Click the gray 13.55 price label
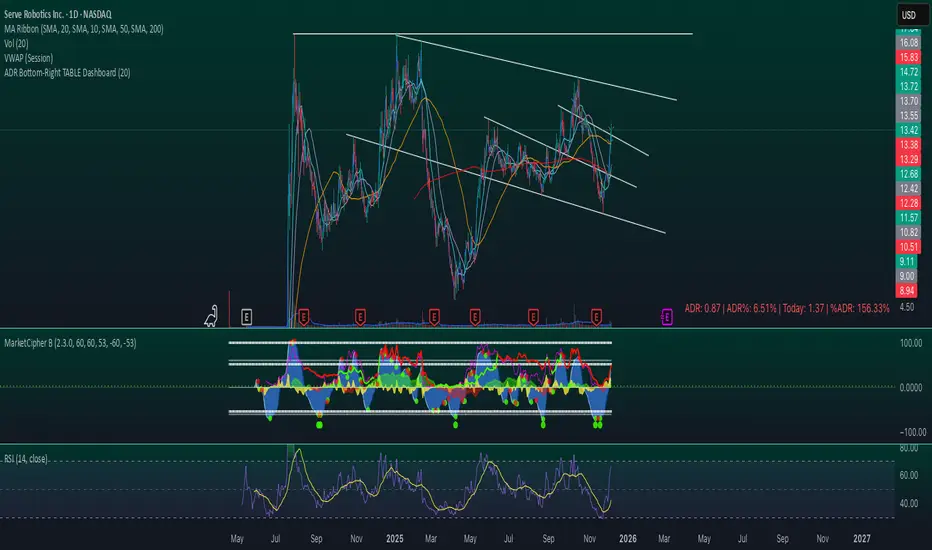Screen dimensions: 932x550 (x=908, y=115)
